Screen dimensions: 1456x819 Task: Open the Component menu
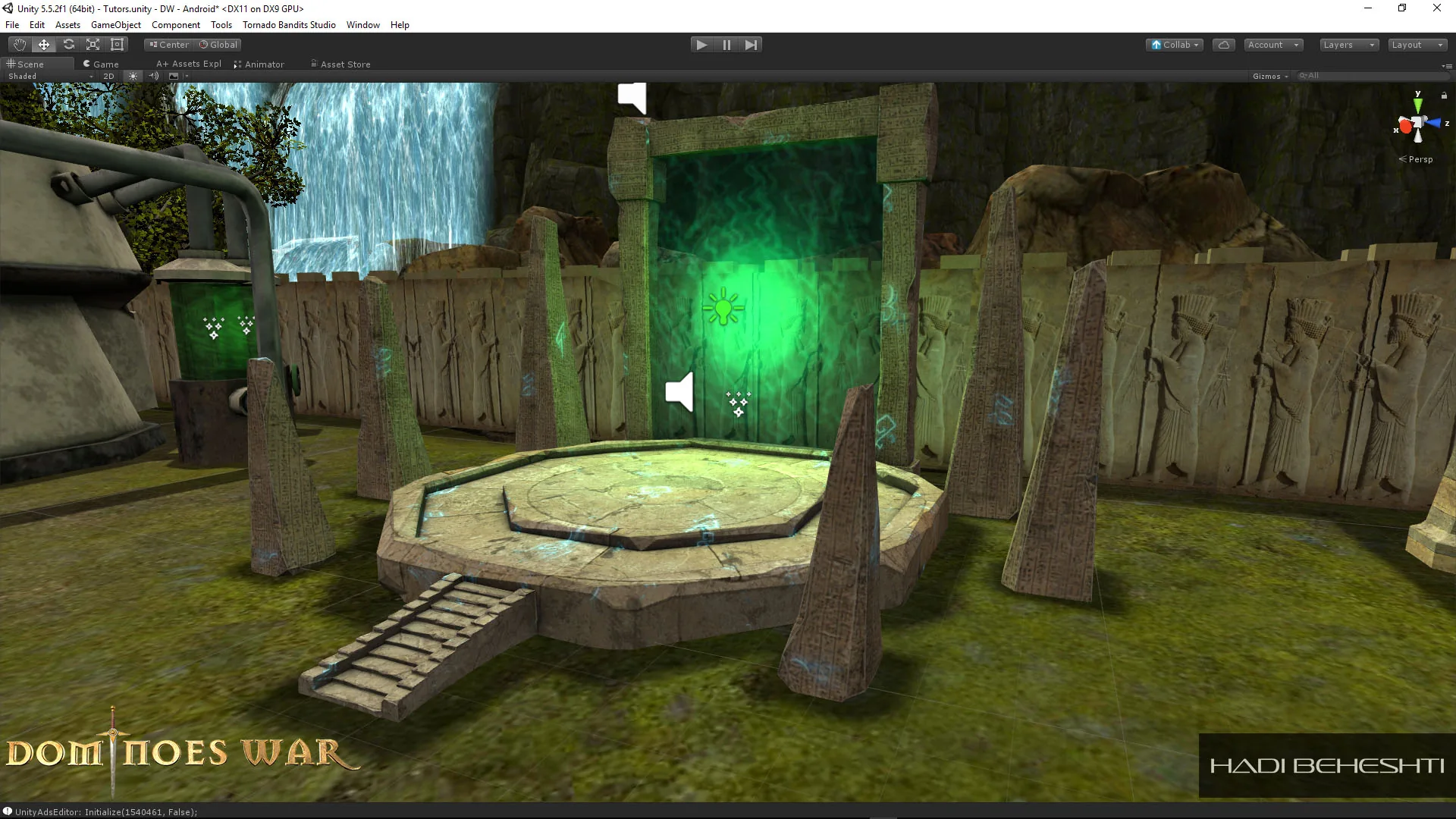[x=175, y=25]
